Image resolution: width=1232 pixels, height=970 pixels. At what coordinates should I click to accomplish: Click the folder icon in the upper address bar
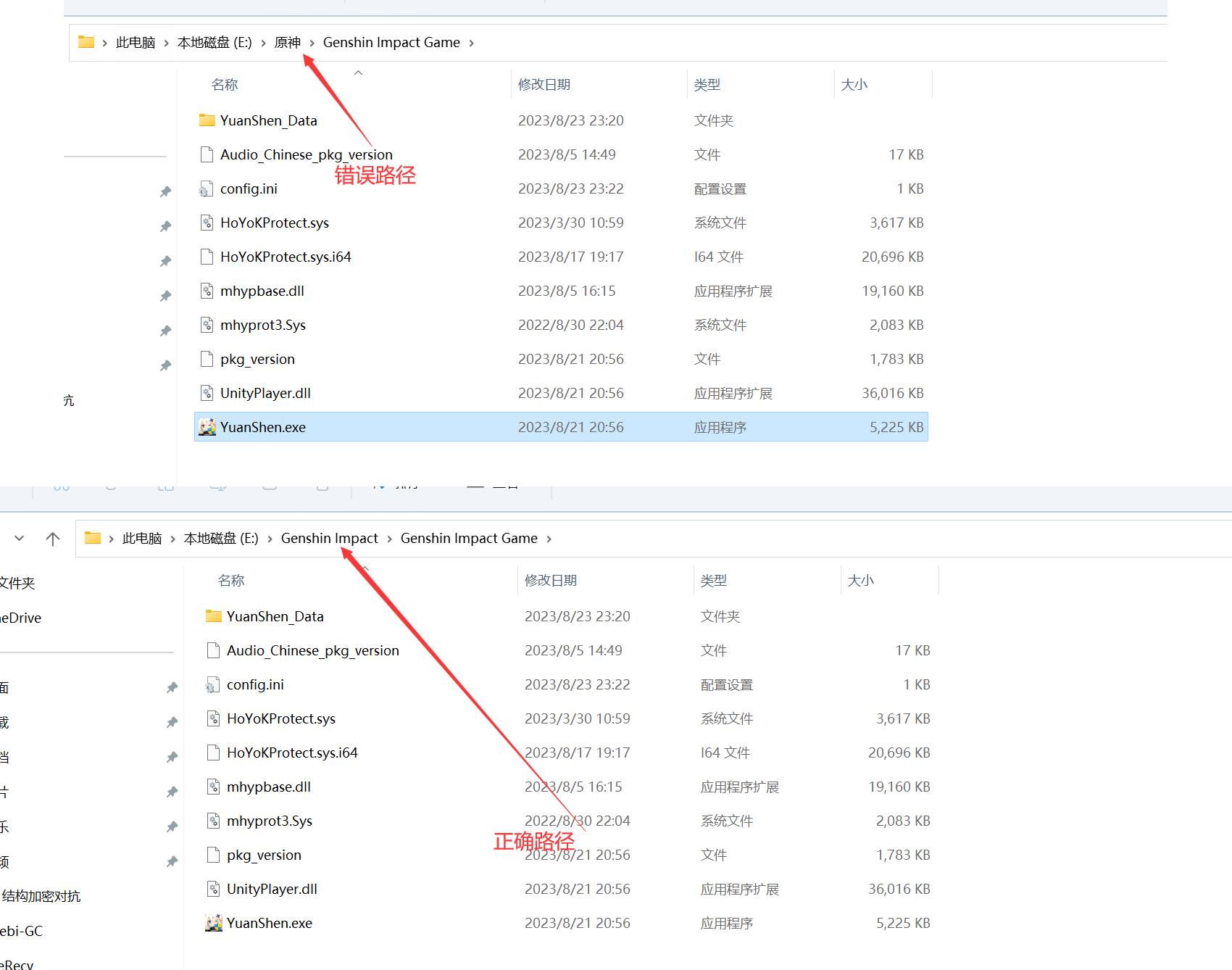click(86, 42)
